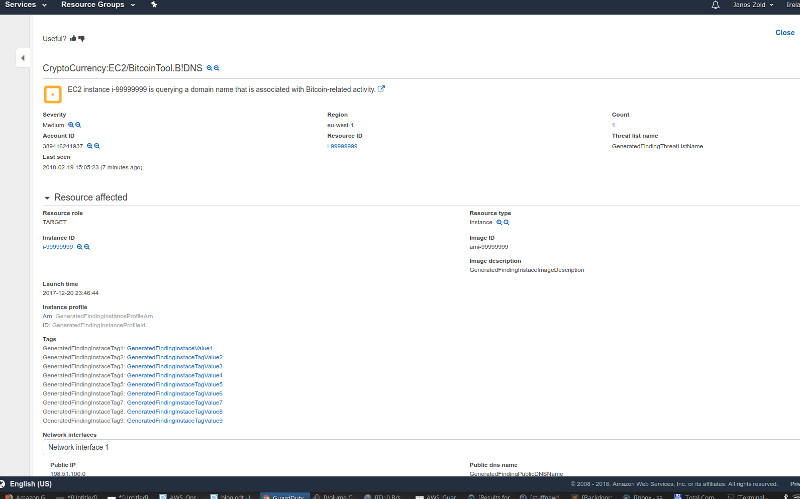
Task: Exclude filter magnifier beside Instance ID link
Action: click(x=87, y=247)
